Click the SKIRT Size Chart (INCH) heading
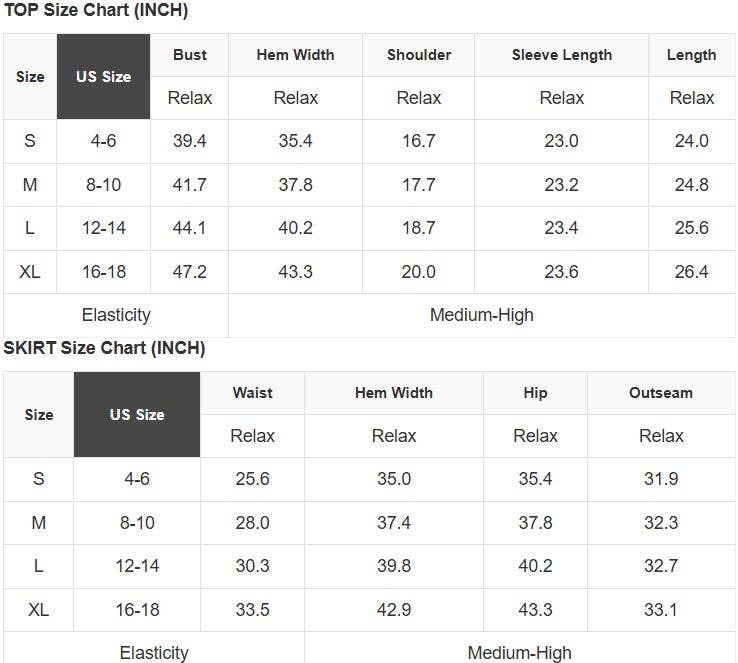The height and width of the screenshot is (663, 738). (x=104, y=348)
